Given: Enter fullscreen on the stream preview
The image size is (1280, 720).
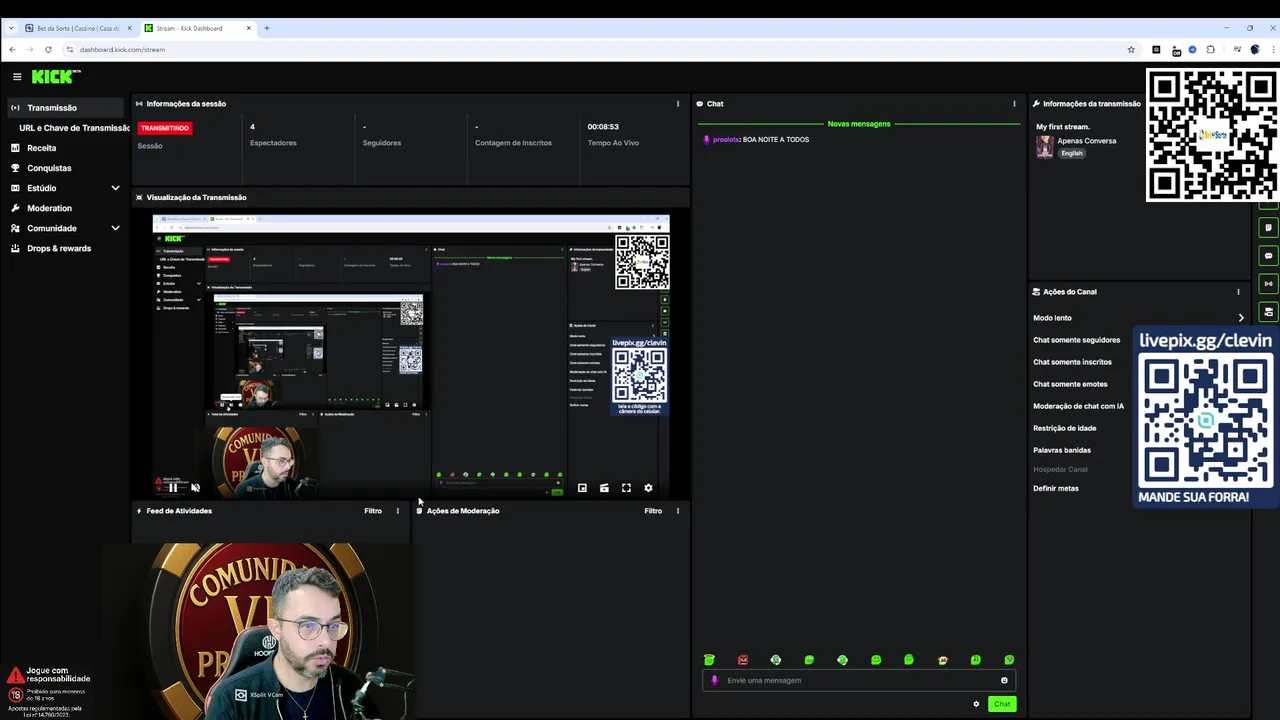Looking at the screenshot, I should [626, 488].
